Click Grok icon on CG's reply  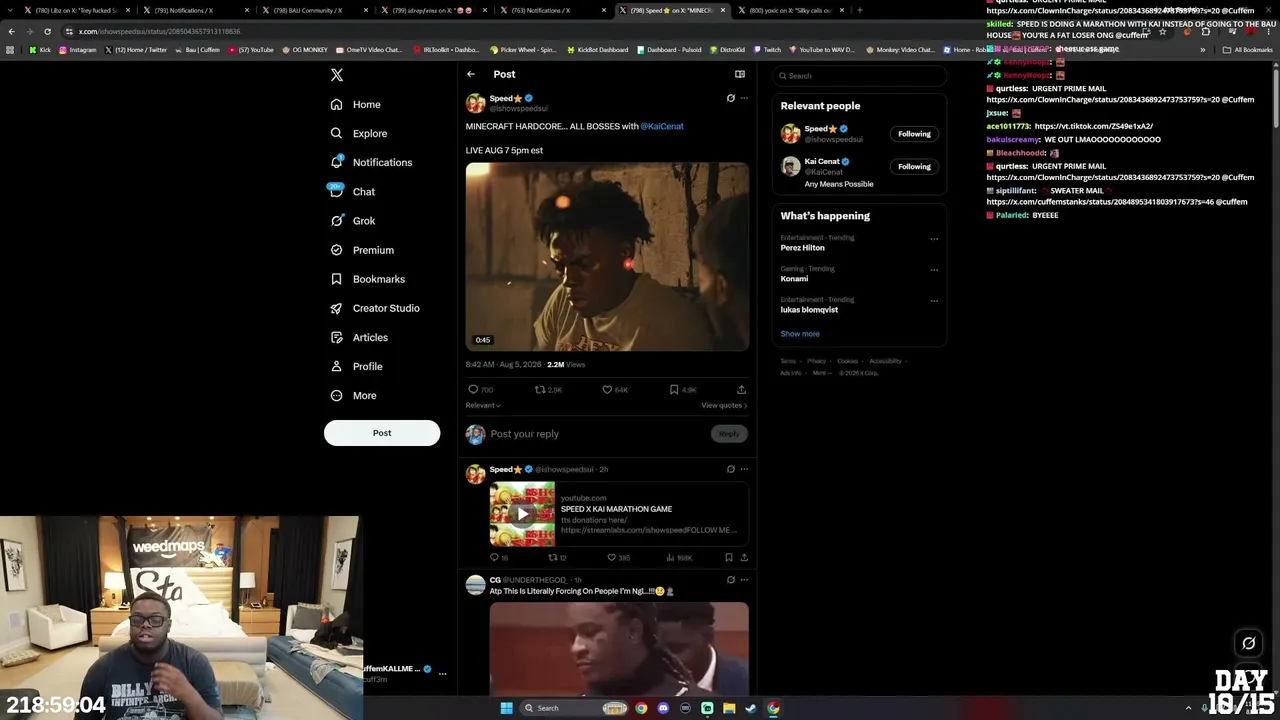tap(730, 580)
